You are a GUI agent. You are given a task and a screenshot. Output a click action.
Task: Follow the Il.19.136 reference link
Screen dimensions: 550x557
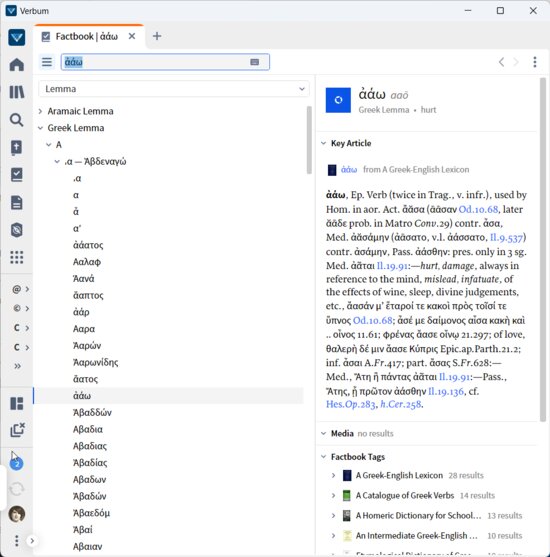pyautogui.click(x=446, y=391)
